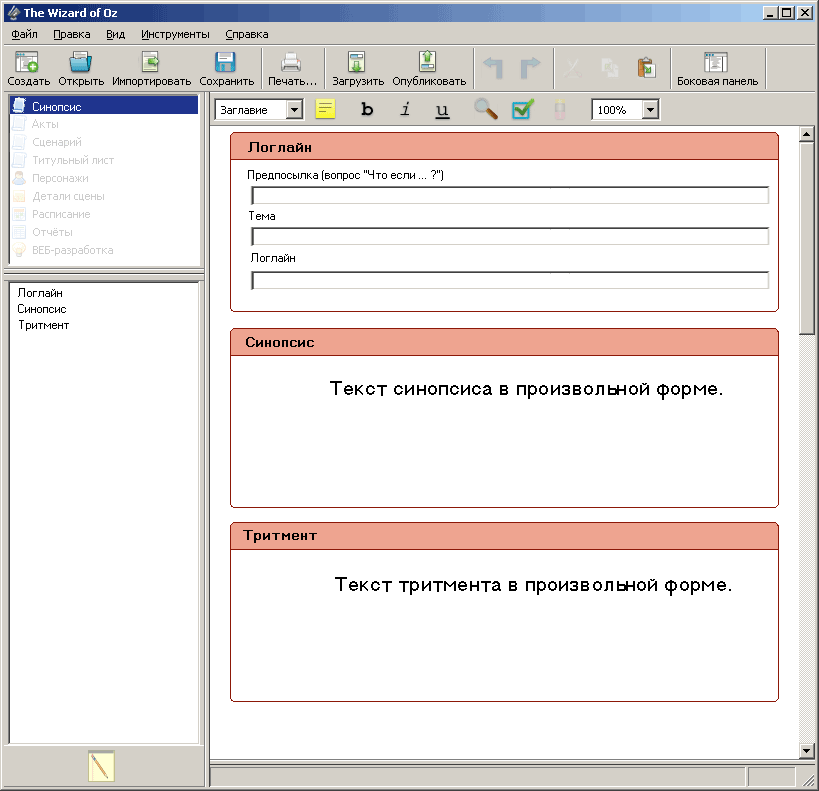Screen dimensions: 819x791
Task: Open the Инструменты menu
Action: coord(175,34)
